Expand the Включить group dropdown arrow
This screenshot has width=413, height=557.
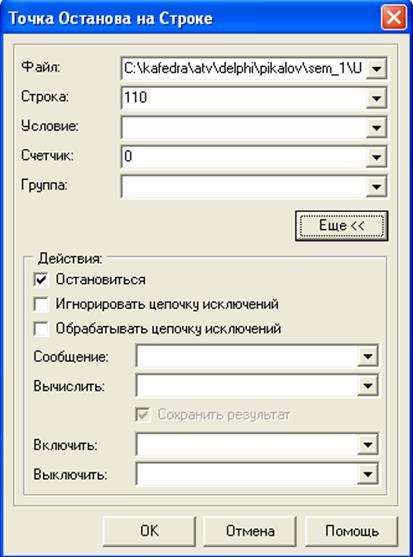click(x=367, y=444)
